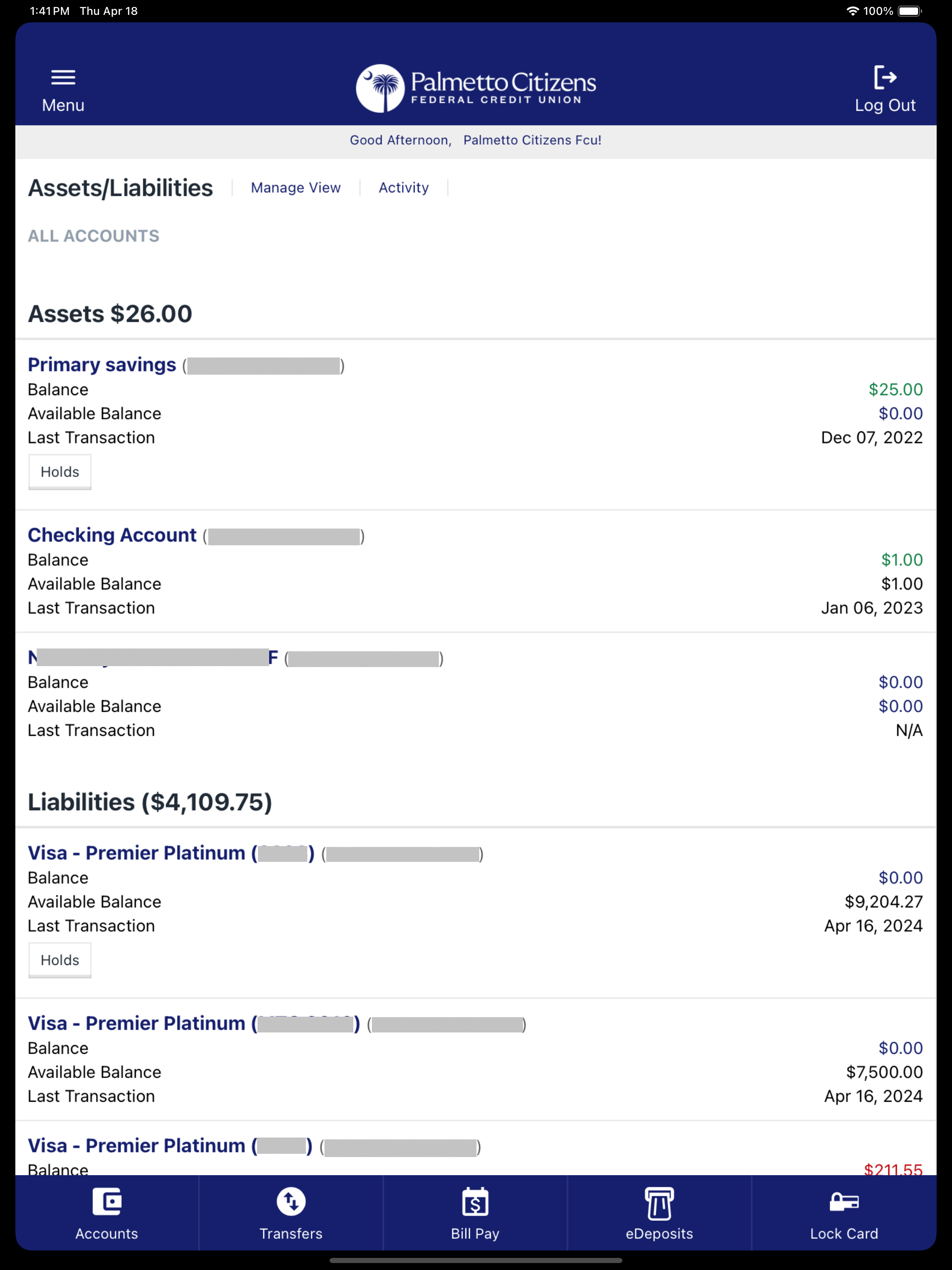Select the eDeposits tab label
This screenshot has width=952, height=1270.
[659, 1234]
